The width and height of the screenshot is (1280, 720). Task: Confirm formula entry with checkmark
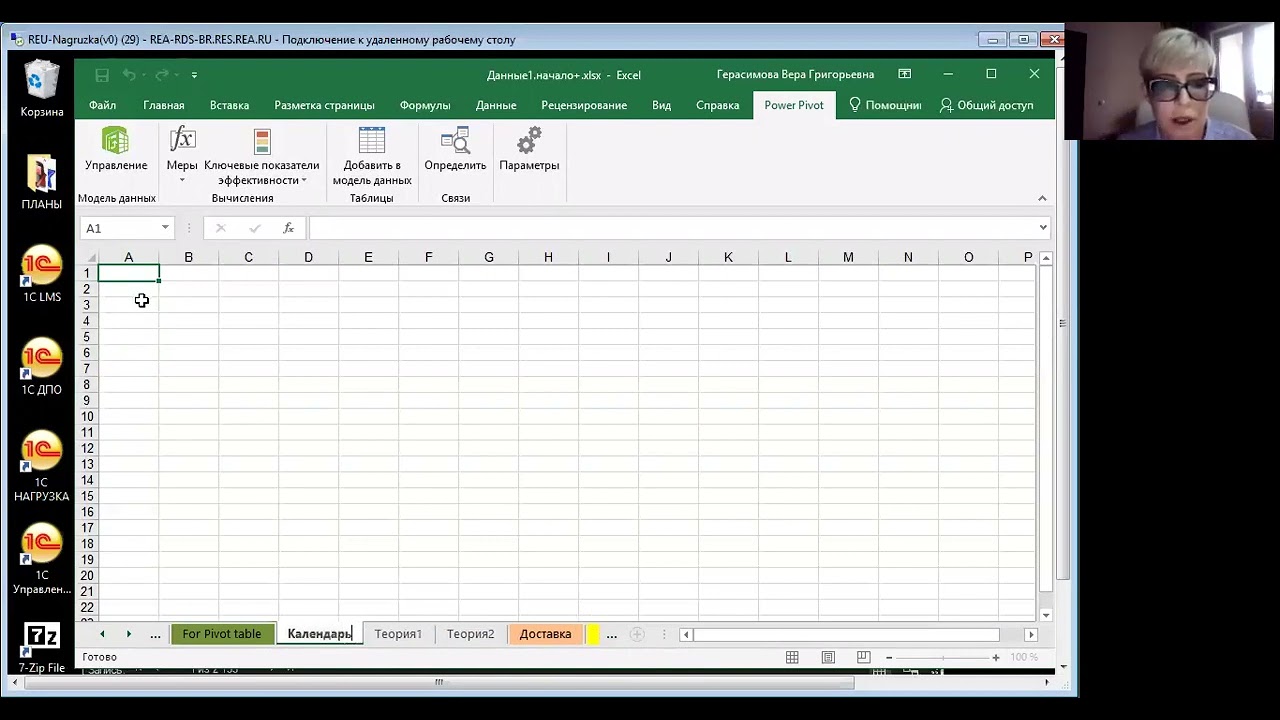(x=254, y=228)
